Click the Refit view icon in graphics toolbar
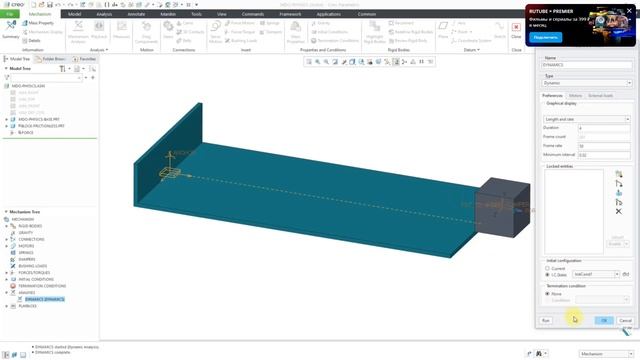The width and height of the screenshot is (640, 360). 309,62
